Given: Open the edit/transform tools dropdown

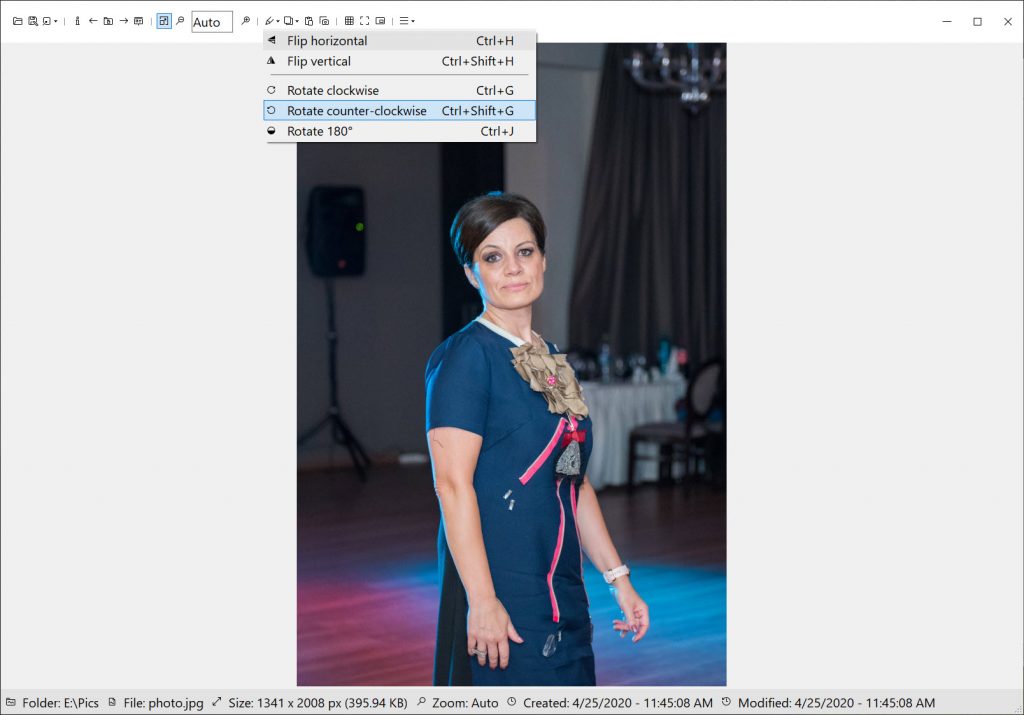Looking at the screenshot, I should click(x=272, y=21).
